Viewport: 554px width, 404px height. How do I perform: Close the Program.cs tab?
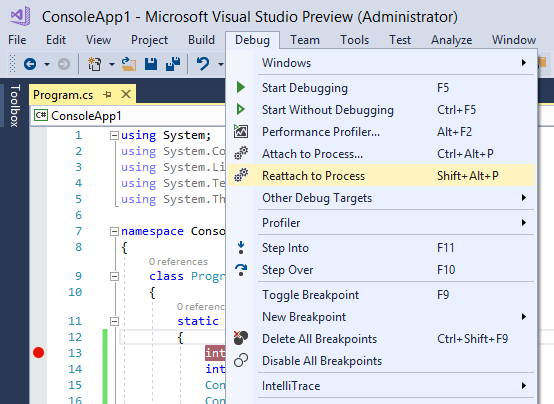coord(126,94)
